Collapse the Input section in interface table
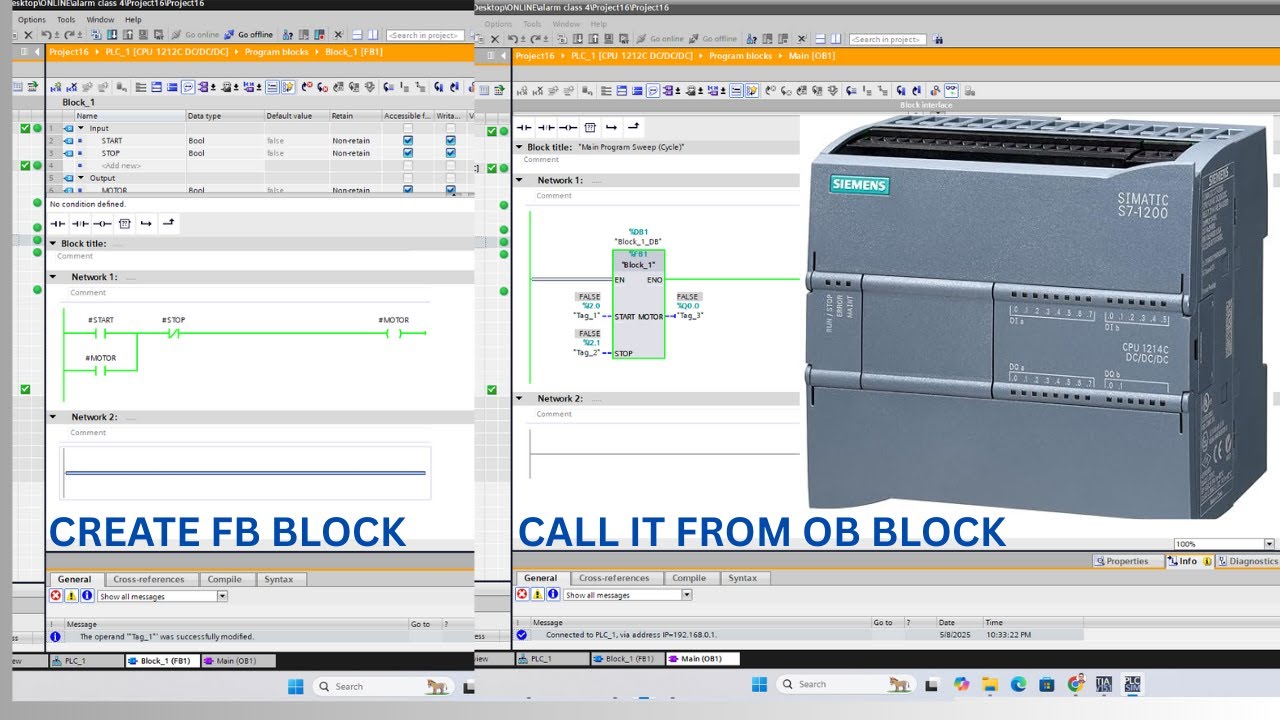1280x720 pixels. 81,128
